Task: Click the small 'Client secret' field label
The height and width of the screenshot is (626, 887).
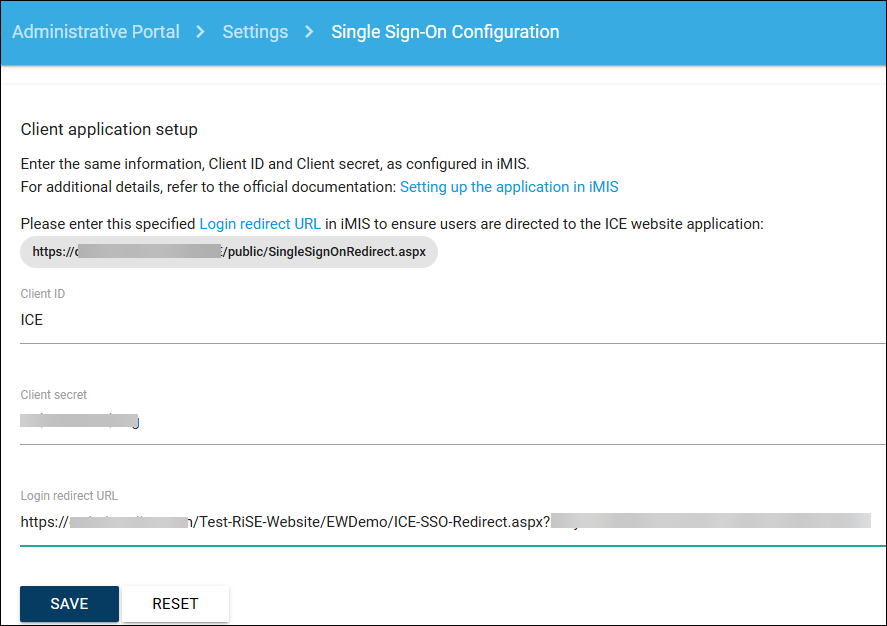Action: pyautogui.click(x=54, y=395)
